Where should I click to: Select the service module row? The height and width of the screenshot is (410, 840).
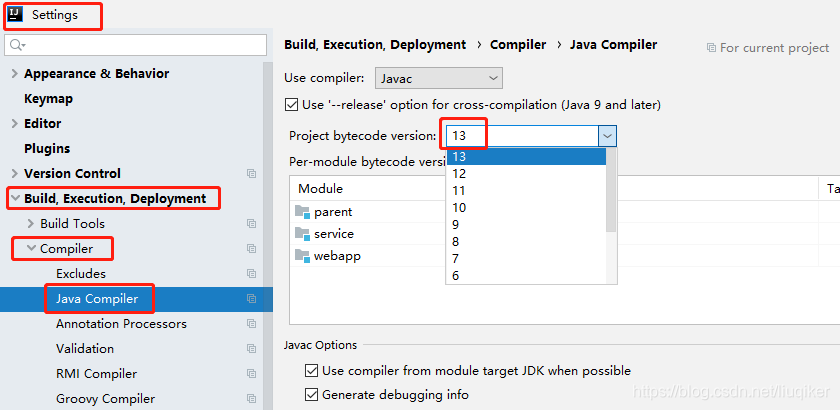(x=565, y=234)
